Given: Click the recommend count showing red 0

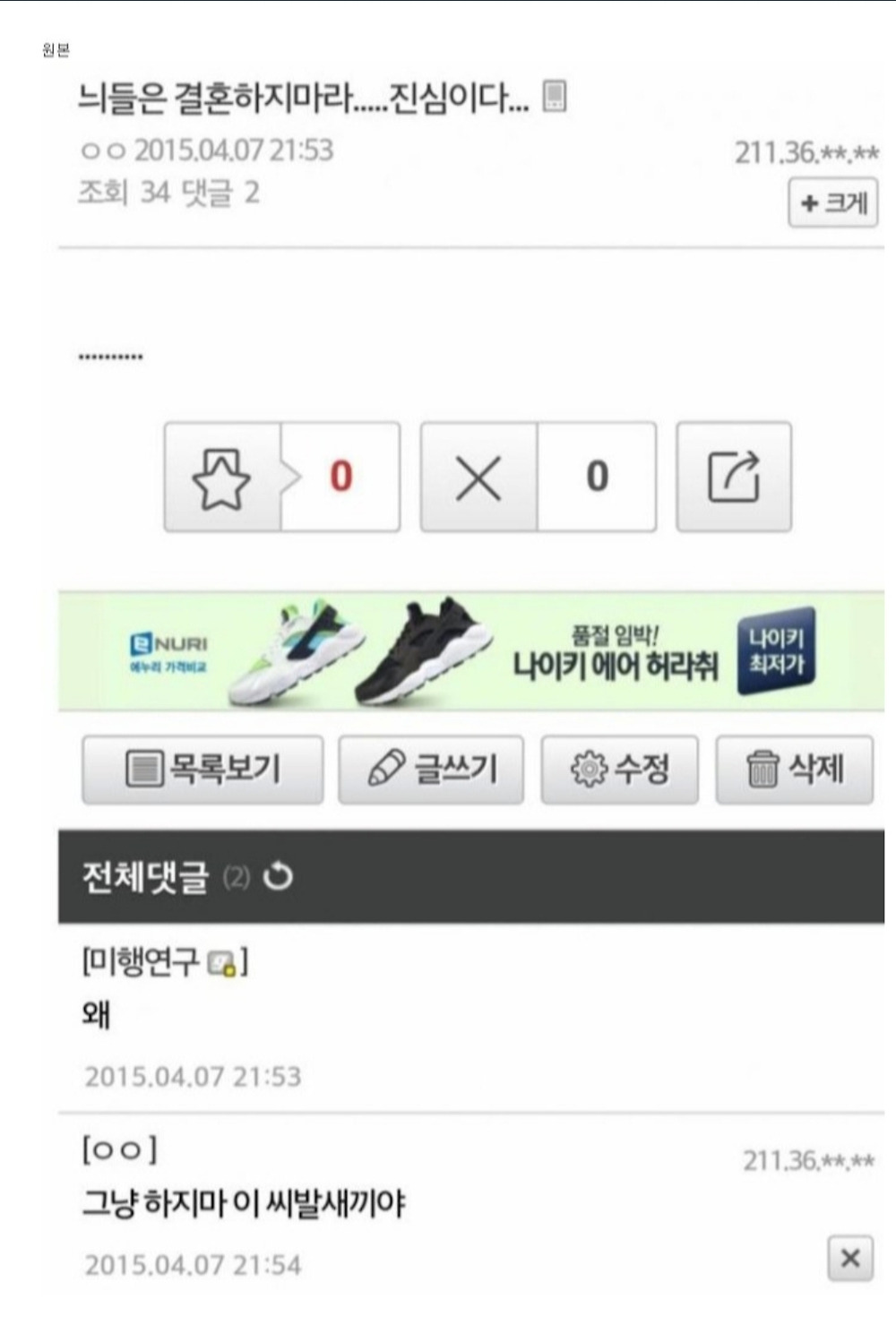Looking at the screenshot, I should (340, 477).
